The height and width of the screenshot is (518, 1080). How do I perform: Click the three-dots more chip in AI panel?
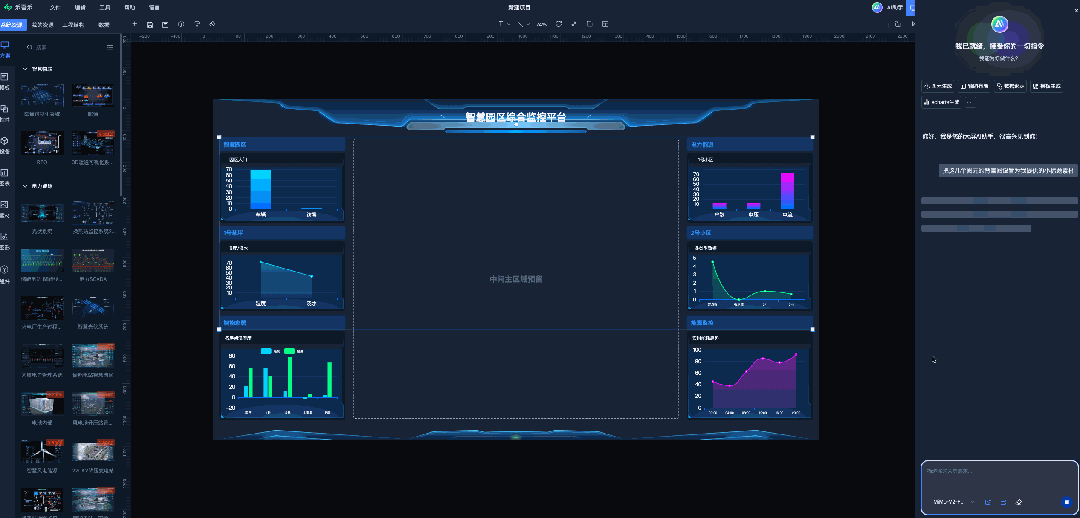coord(970,102)
